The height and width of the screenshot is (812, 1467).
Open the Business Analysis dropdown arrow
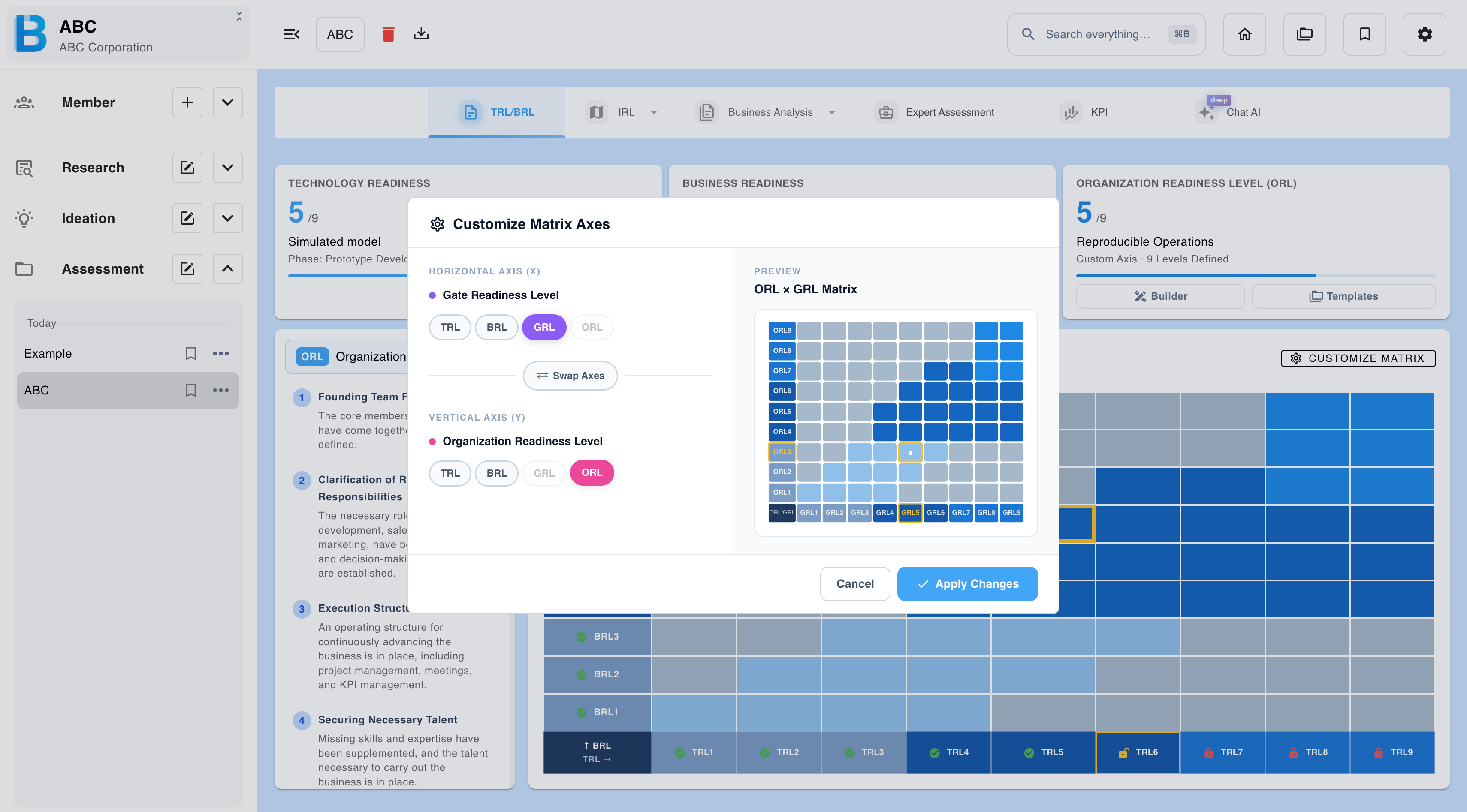pyautogui.click(x=832, y=113)
